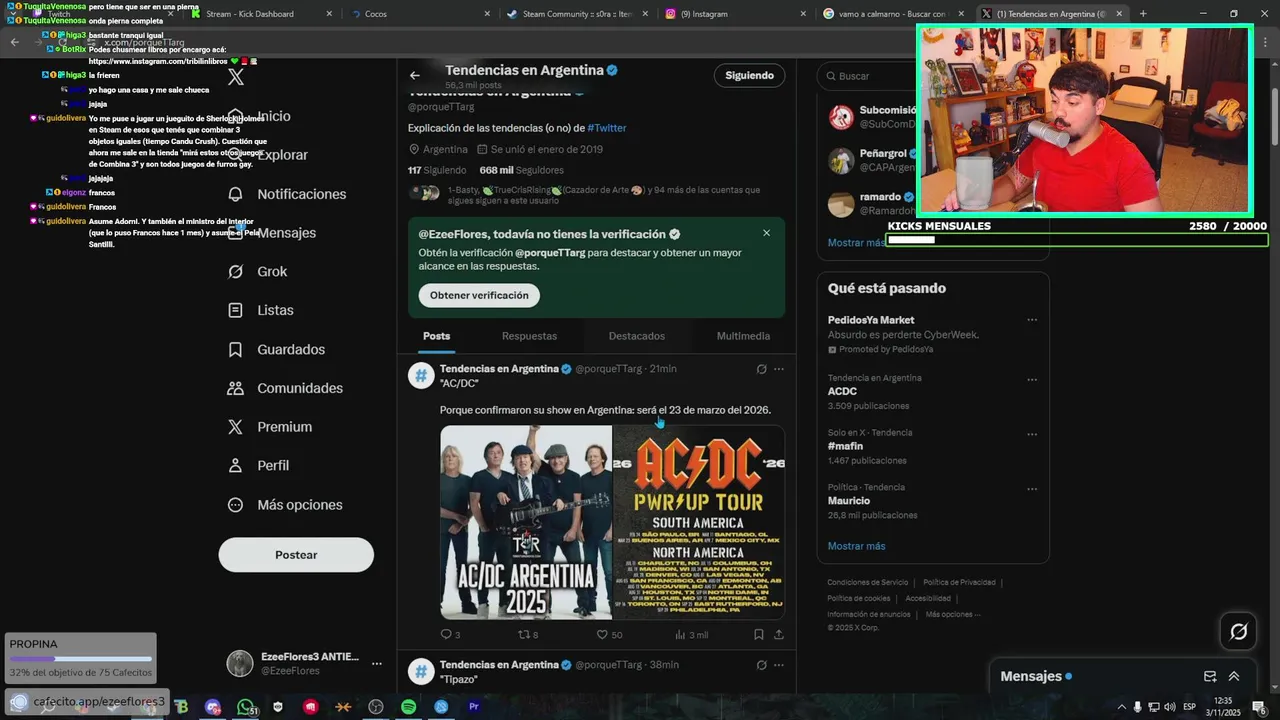The width and height of the screenshot is (1280, 720).
Task: Open options for ACDC trend
Action: [1032, 380]
